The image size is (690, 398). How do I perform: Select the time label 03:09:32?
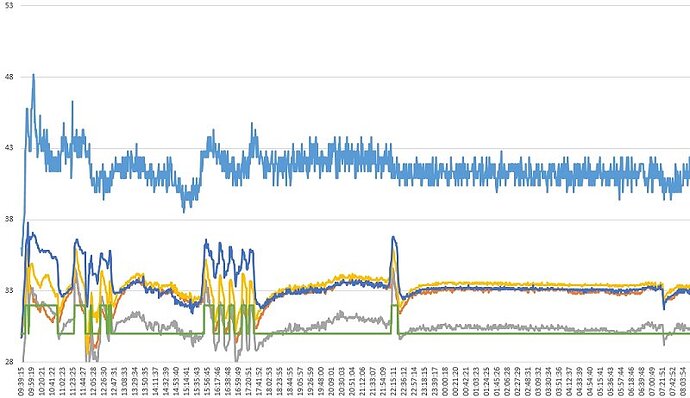click(538, 382)
